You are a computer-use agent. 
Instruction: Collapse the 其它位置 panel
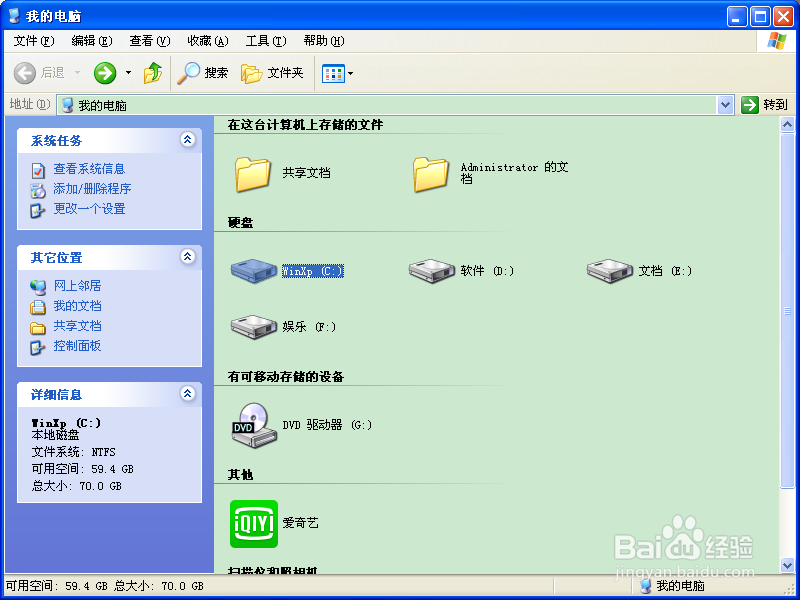(188, 256)
